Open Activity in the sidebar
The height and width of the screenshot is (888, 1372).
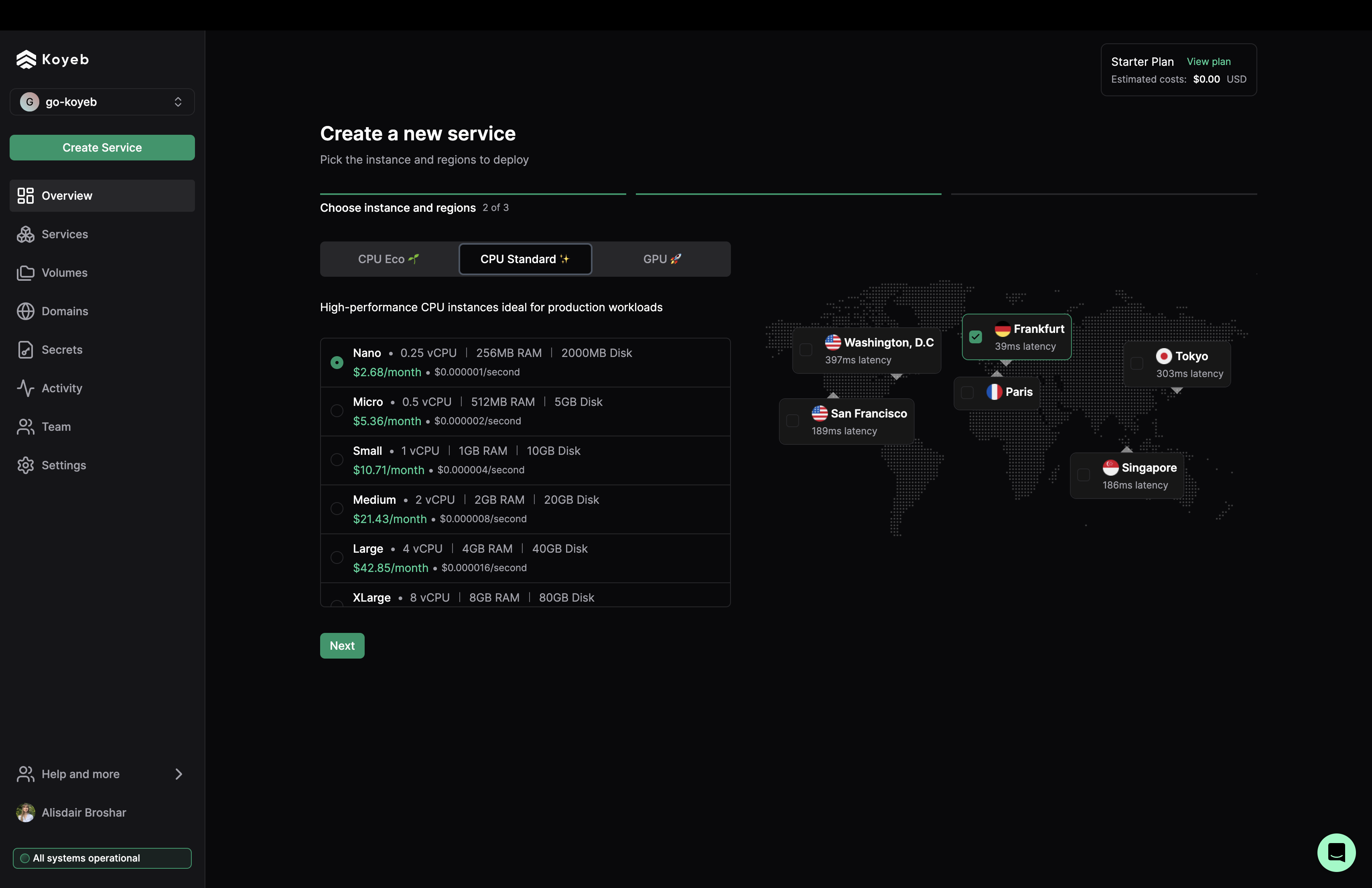pyautogui.click(x=102, y=388)
